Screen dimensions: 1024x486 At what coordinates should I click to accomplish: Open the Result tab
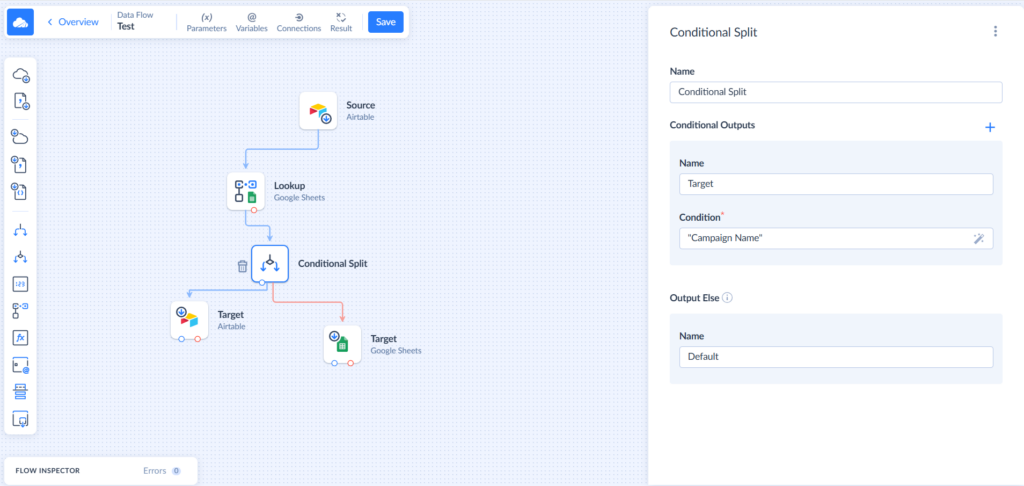pyautogui.click(x=341, y=22)
